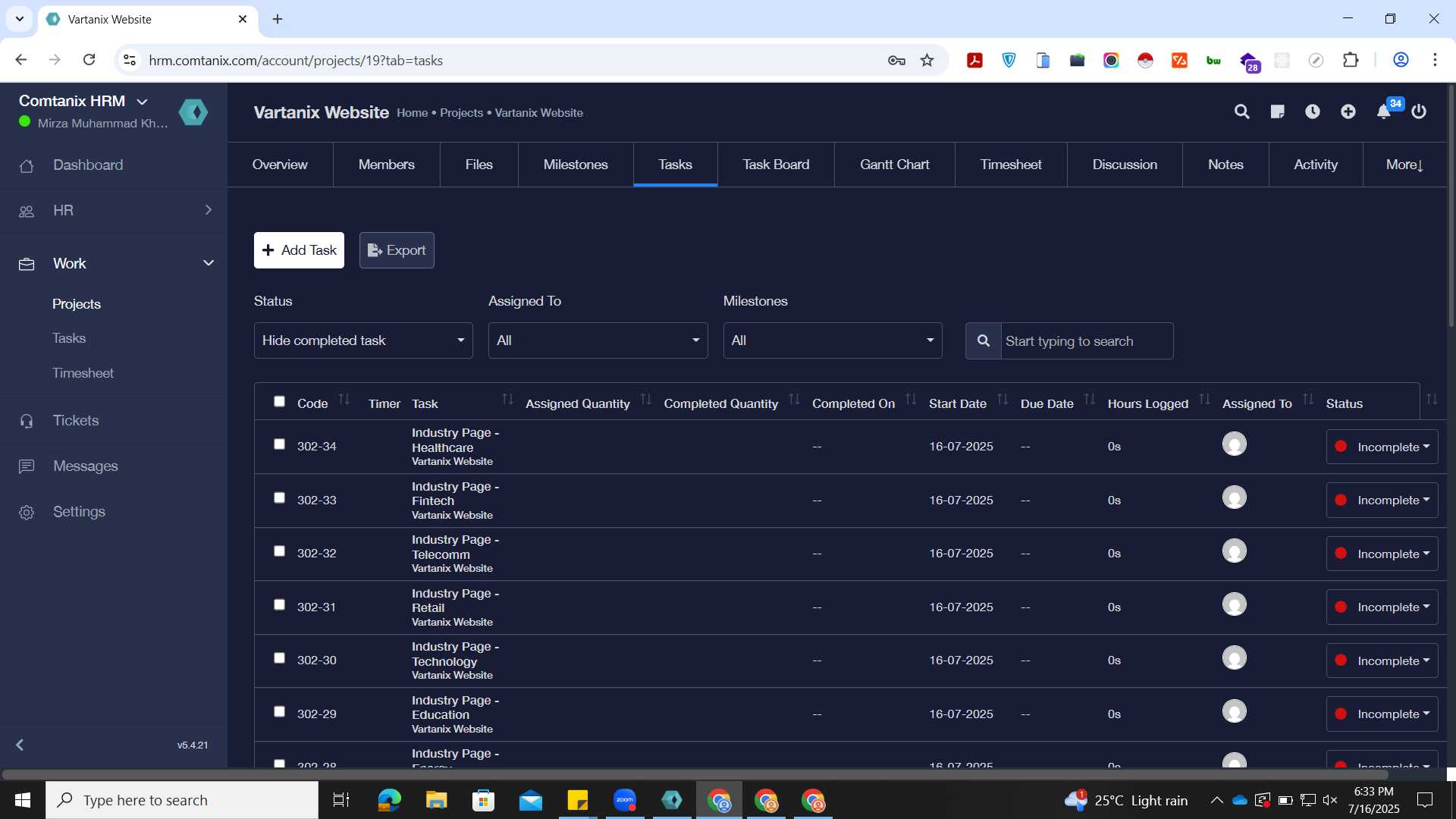Screen dimensions: 1456x819
Task: Click the Comtanix hexagon logo in sidebar
Action: pyautogui.click(x=193, y=112)
